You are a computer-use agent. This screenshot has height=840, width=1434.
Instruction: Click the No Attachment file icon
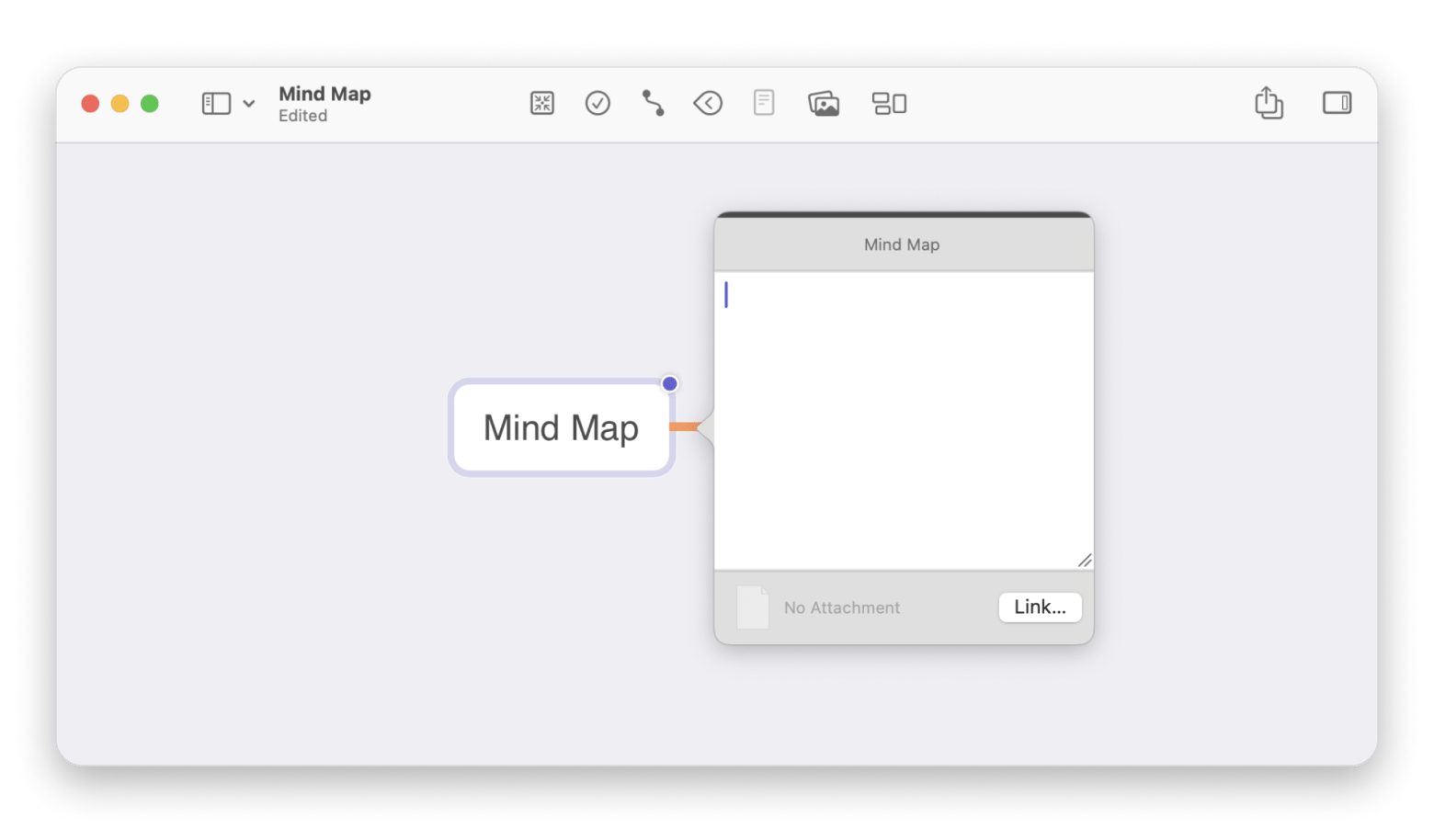[x=753, y=607]
